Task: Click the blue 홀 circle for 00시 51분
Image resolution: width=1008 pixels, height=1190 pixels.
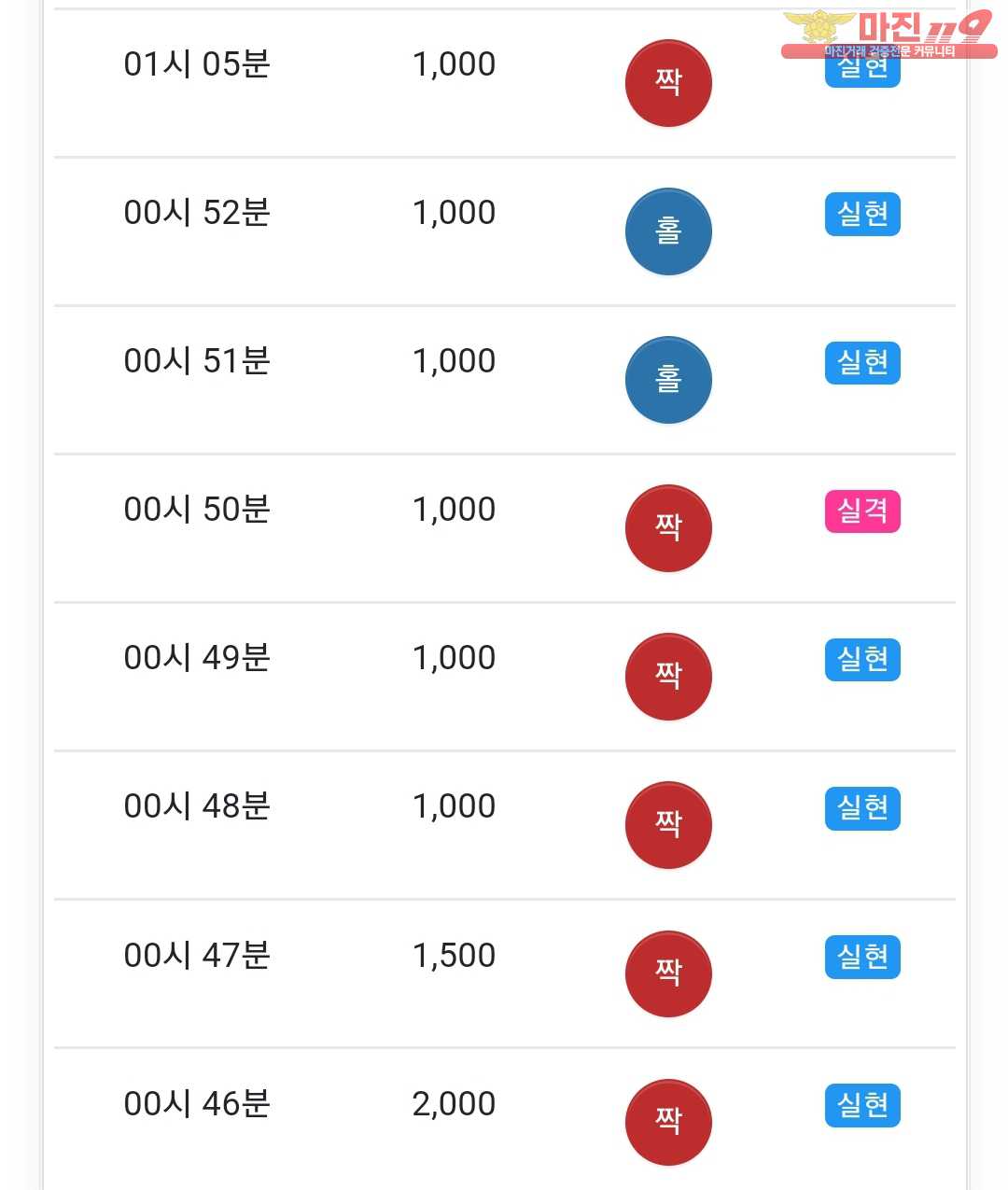Action: pyautogui.click(x=668, y=380)
